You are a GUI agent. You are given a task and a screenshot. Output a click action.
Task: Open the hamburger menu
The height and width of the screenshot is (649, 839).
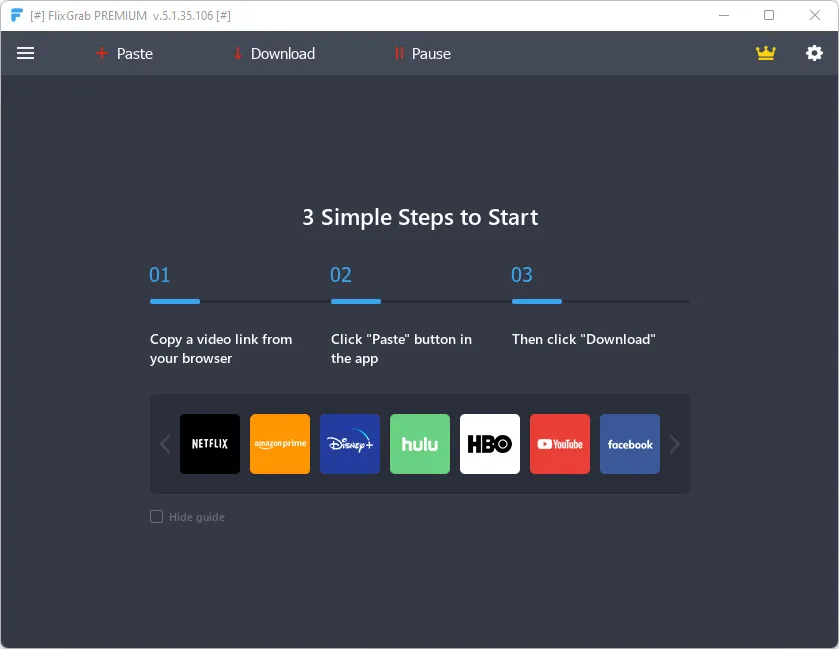point(25,53)
